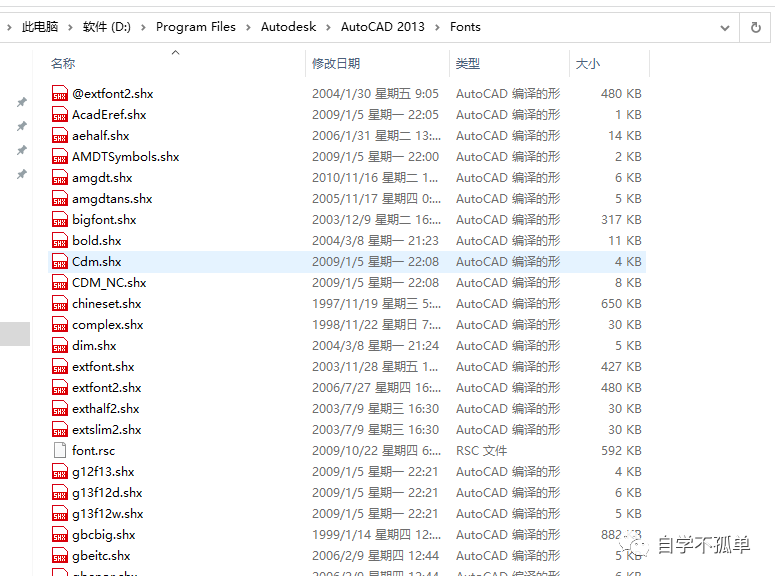Screen dimensions: 775x578
Task: Click the SHX icon beside chineset.shx
Action: (60, 304)
